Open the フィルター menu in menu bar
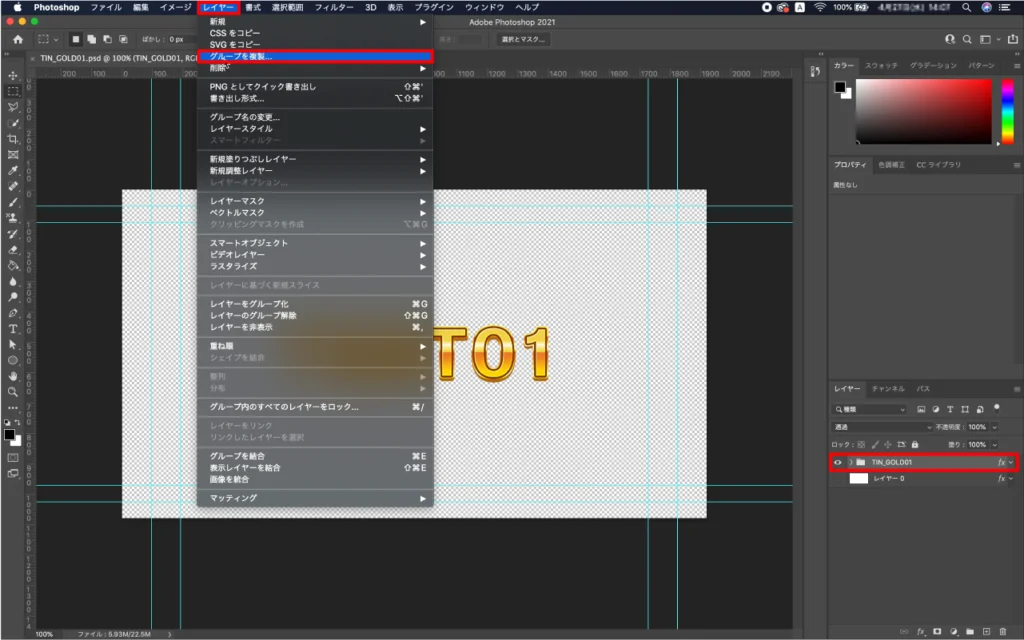The width and height of the screenshot is (1024, 640). (x=334, y=7)
